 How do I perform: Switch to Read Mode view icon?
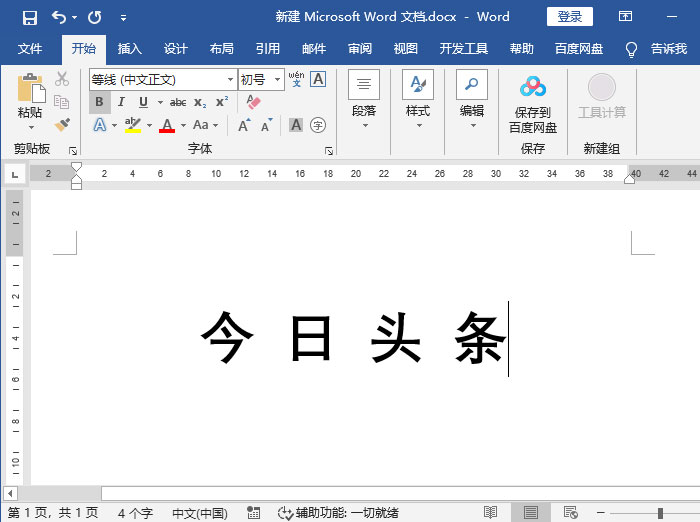click(x=490, y=513)
